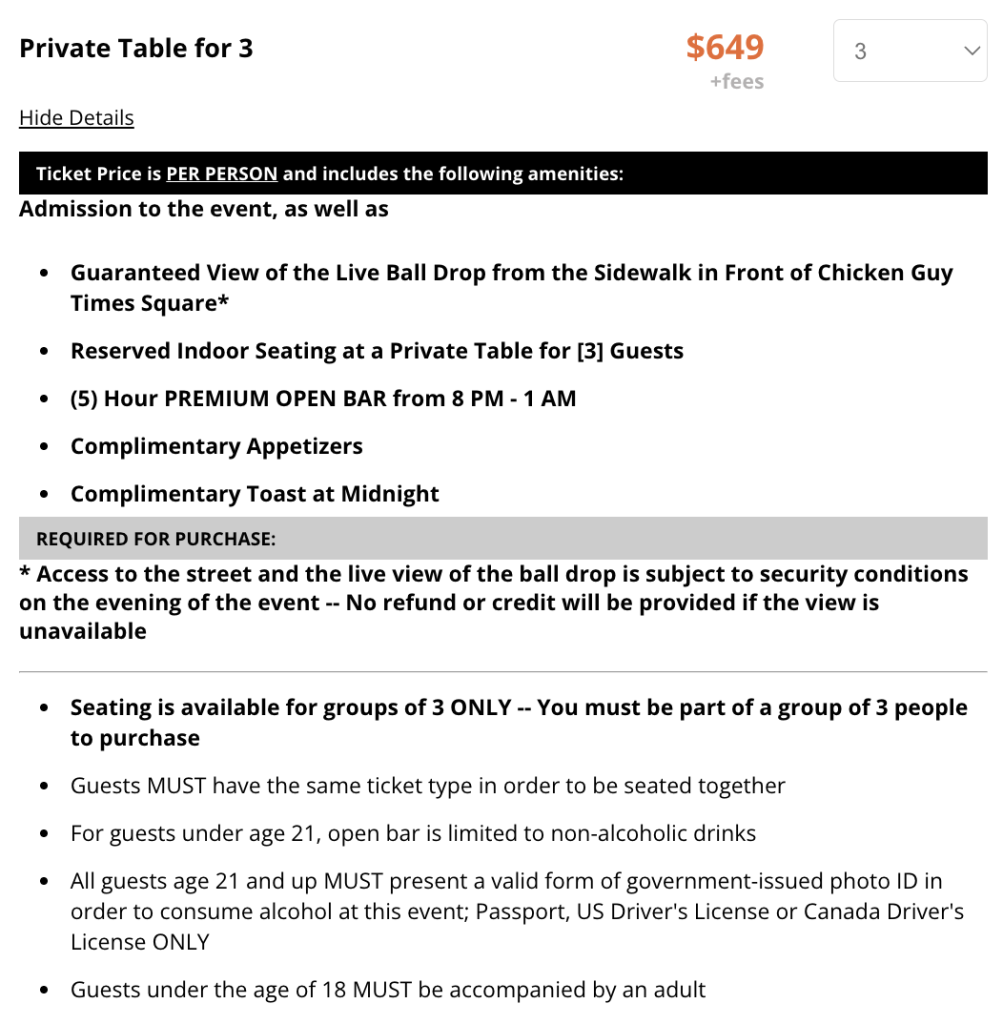This screenshot has width=1003, height=1024.
Task: Click the government-issued photo ID requirement text
Action: (517, 911)
